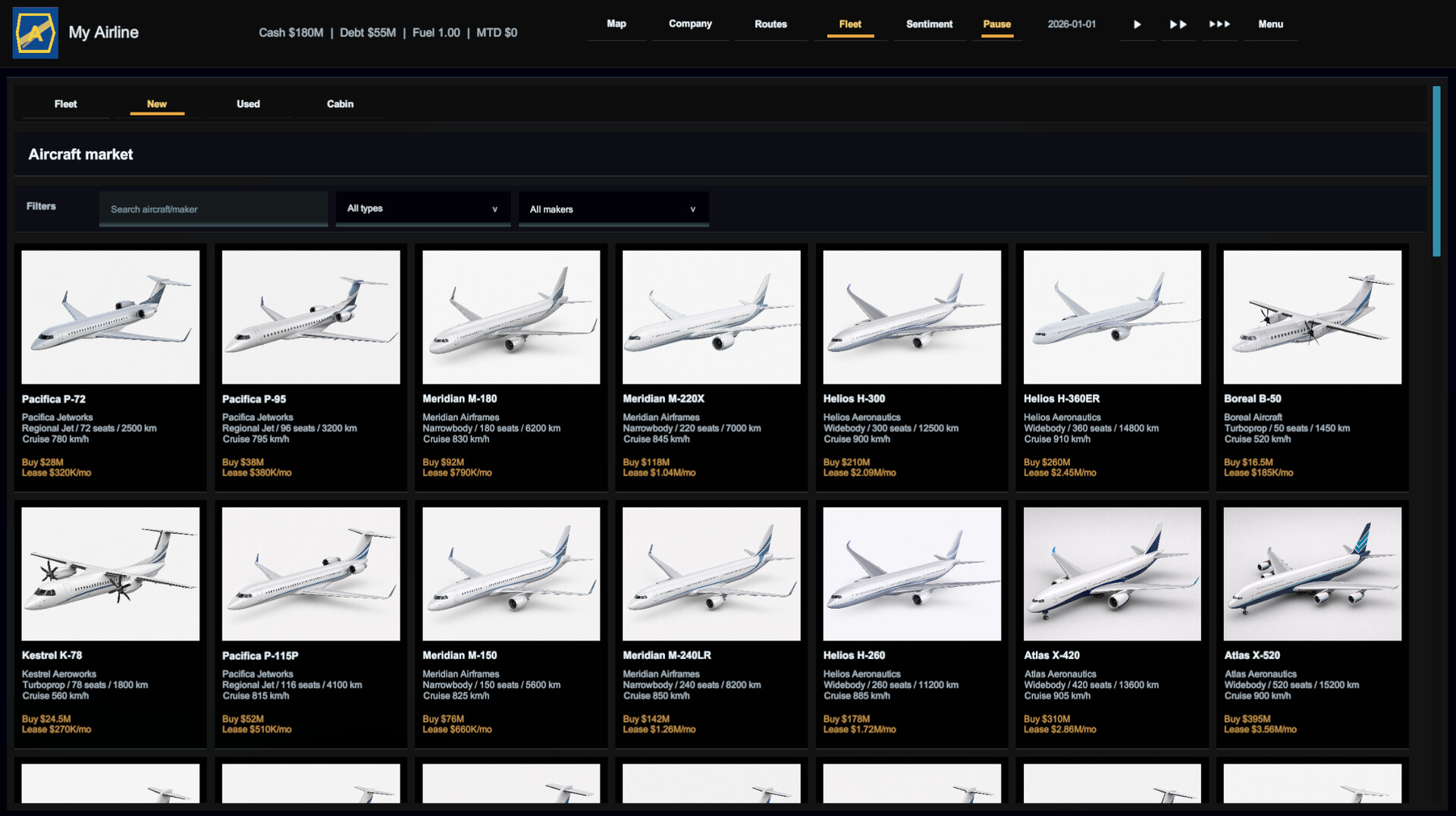Pause the simulation
The width and height of the screenshot is (1456, 816).
(996, 24)
